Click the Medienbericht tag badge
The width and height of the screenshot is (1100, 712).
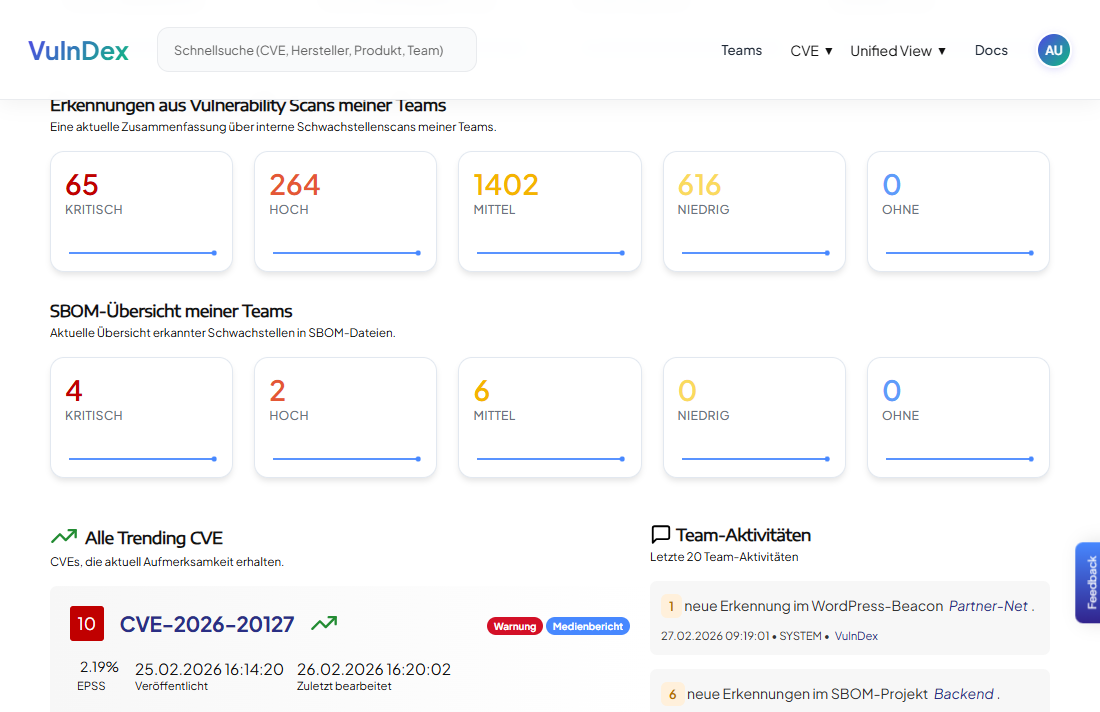tap(588, 626)
